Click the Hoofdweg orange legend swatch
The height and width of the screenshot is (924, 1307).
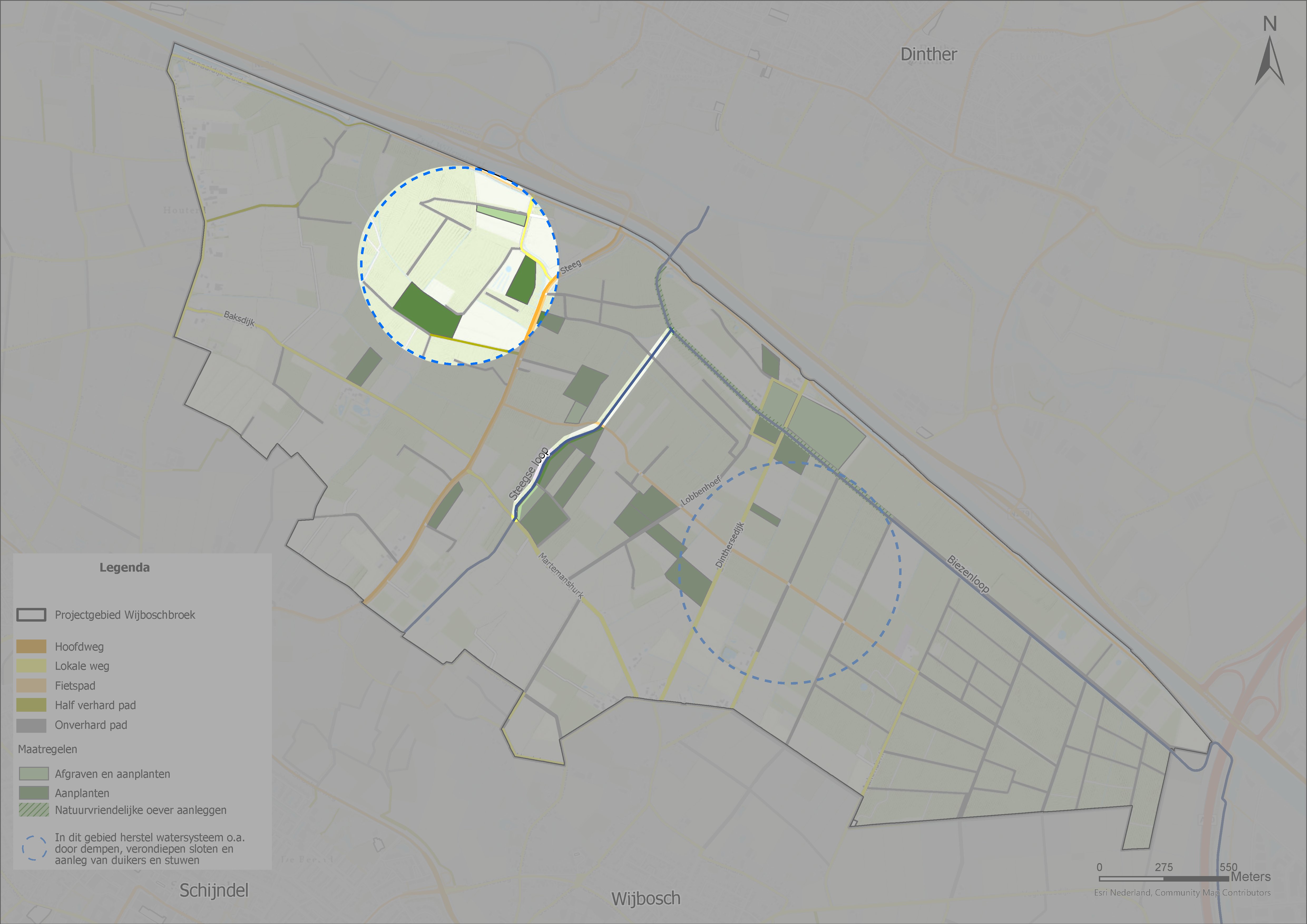click(x=31, y=646)
